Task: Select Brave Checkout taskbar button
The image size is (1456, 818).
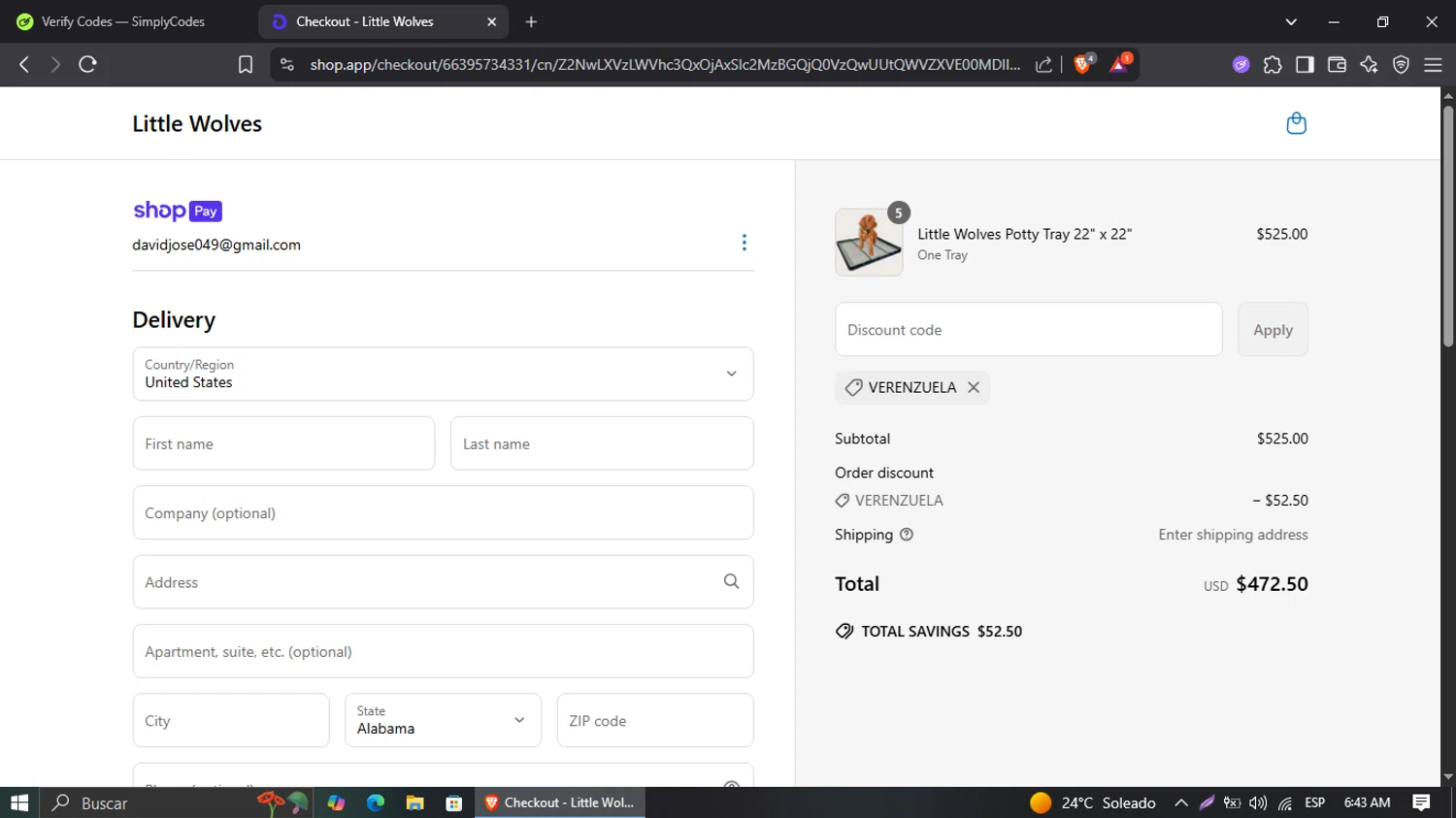Action: (560, 802)
